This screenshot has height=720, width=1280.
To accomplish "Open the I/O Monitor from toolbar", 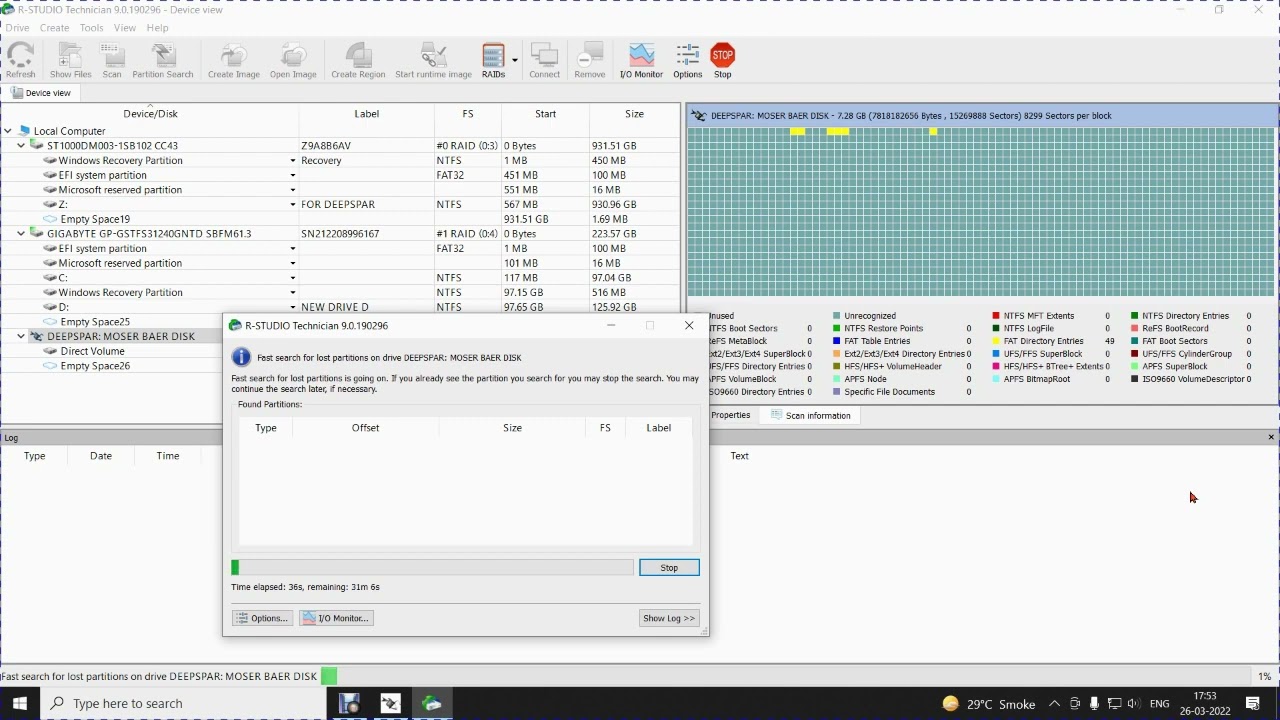I will [x=641, y=61].
